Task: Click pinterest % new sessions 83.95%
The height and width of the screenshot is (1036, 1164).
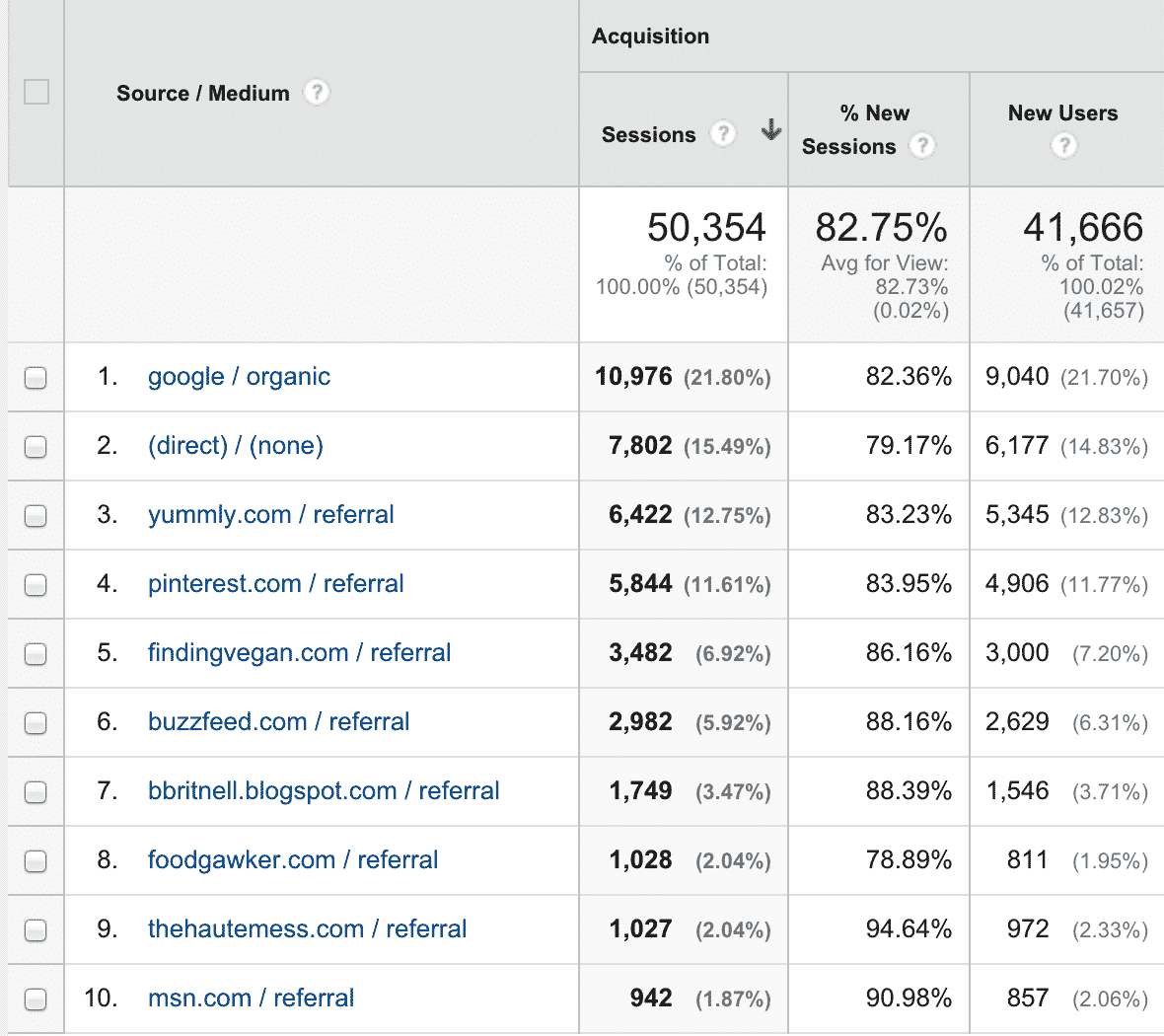Action: tap(909, 584)
